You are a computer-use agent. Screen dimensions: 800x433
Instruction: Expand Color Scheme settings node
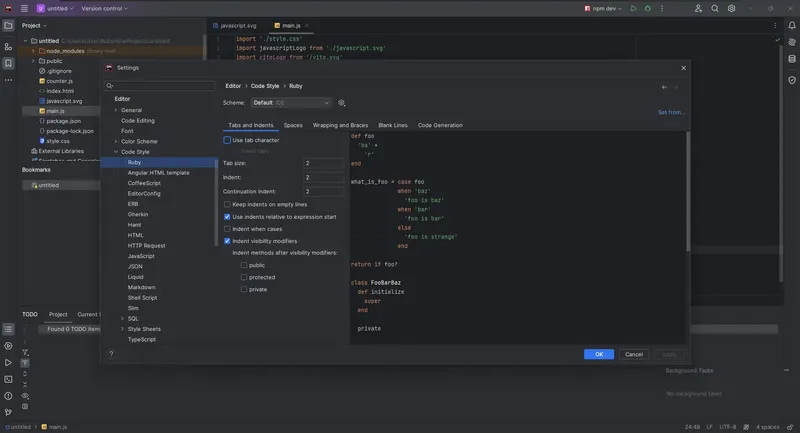(x=116, y=141)
